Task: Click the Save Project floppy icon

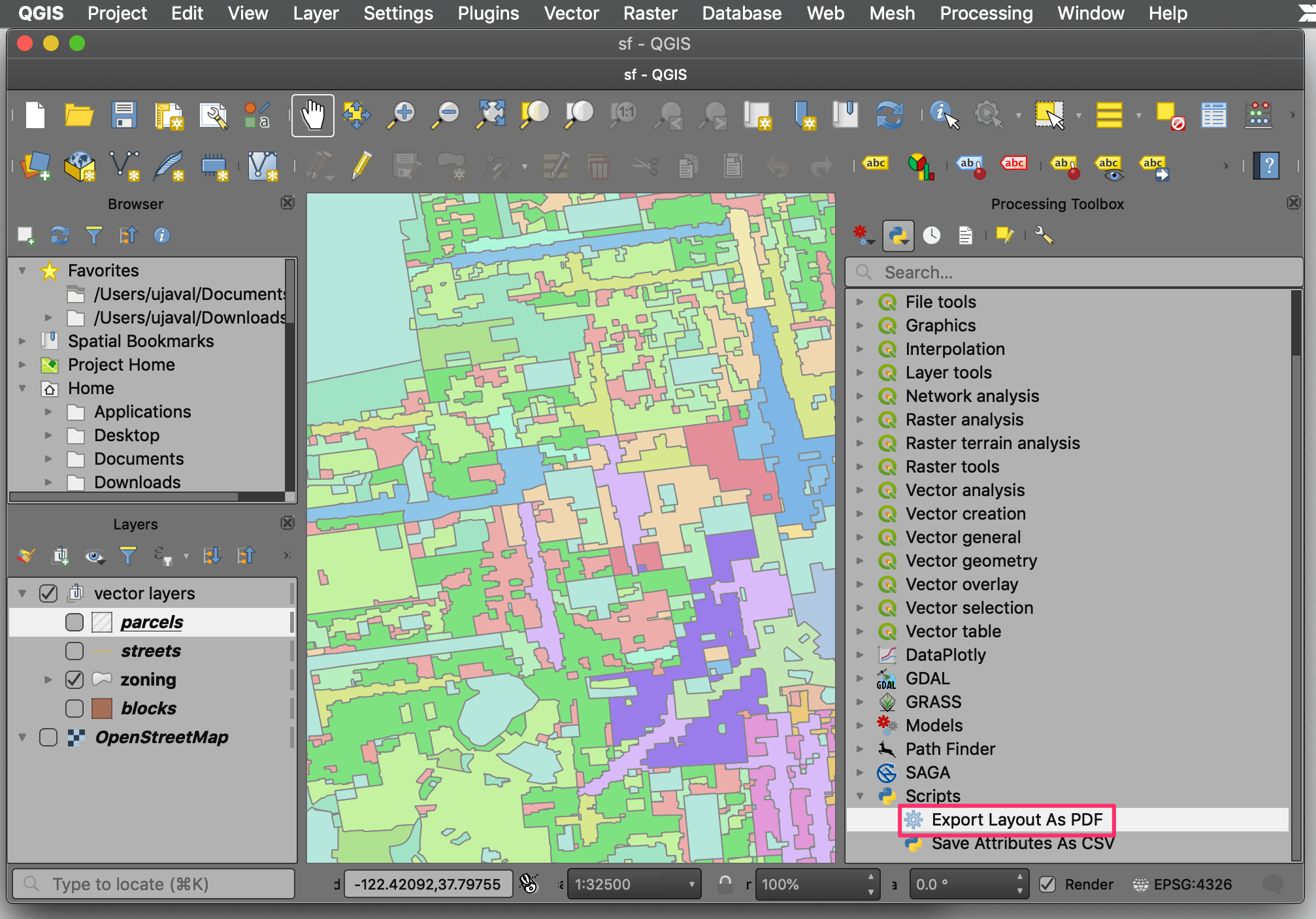Action: pyautogui.click(x=123, y=115)
